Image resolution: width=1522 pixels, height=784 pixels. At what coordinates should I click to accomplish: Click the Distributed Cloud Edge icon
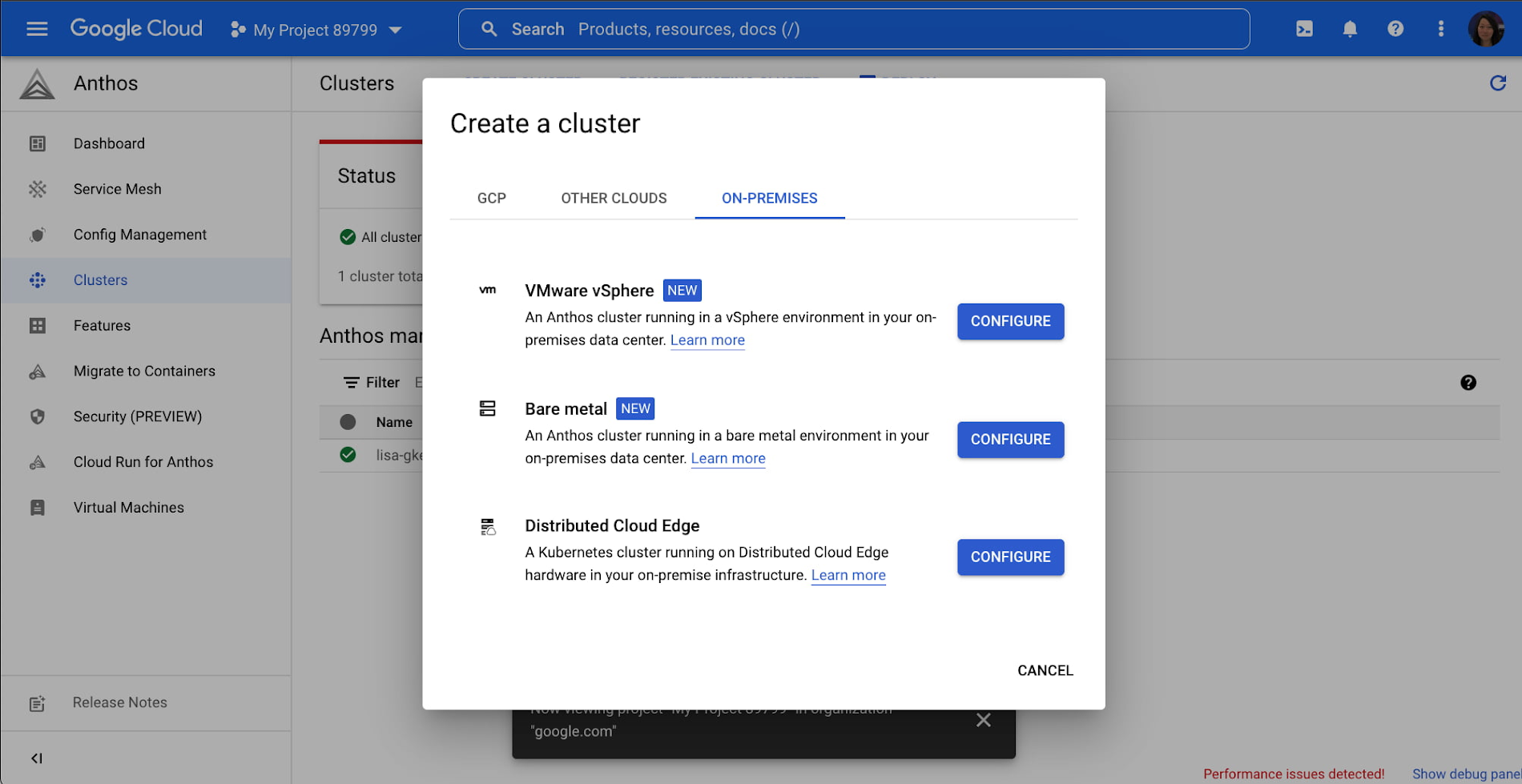(487, 526)
